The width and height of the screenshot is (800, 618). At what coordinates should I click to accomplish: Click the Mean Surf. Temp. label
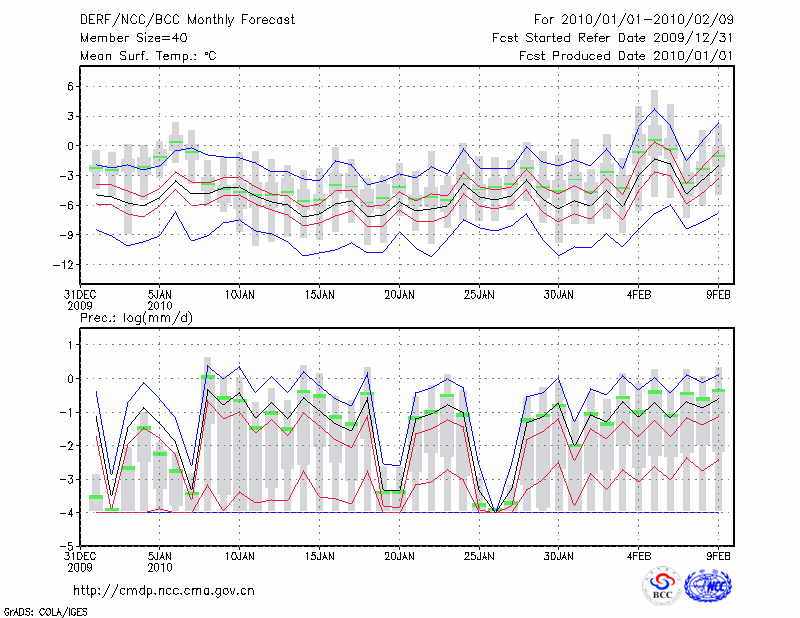(x=148, y=56)
